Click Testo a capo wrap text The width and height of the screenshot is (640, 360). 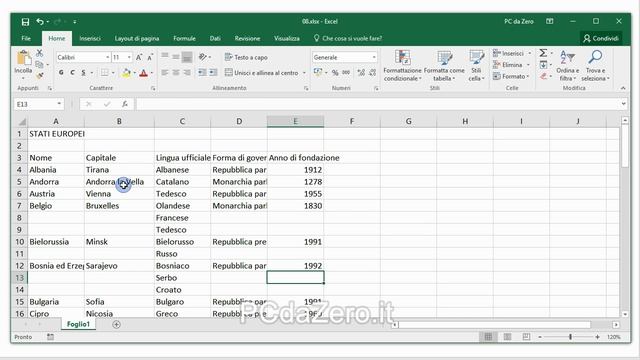246,58
